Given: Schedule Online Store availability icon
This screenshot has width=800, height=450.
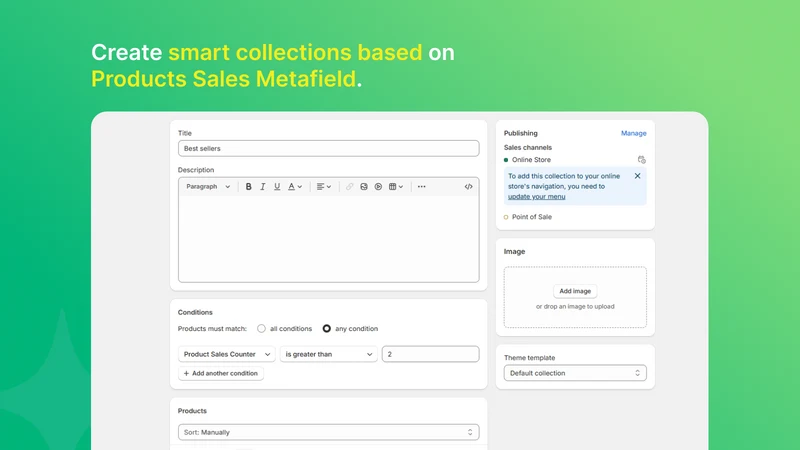Looking at the screenshot, I should [x=641, y=160].
